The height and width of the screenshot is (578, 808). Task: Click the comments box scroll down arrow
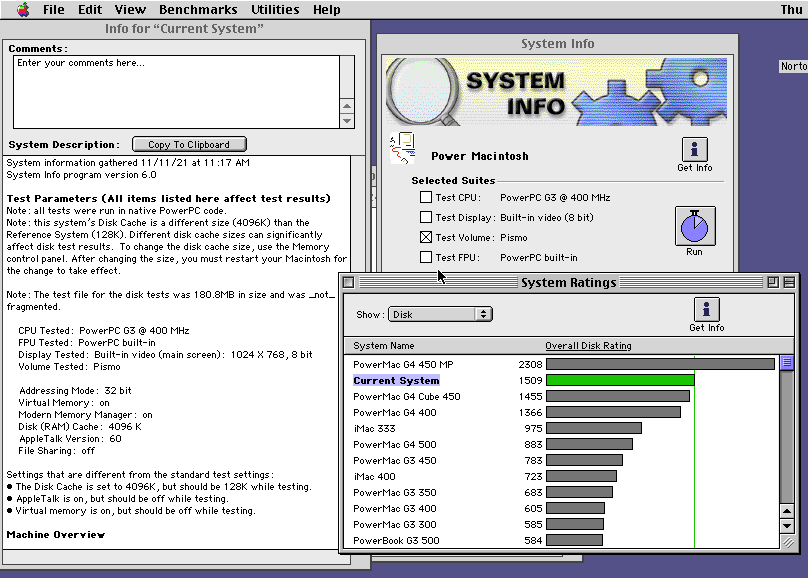[347, 121]
